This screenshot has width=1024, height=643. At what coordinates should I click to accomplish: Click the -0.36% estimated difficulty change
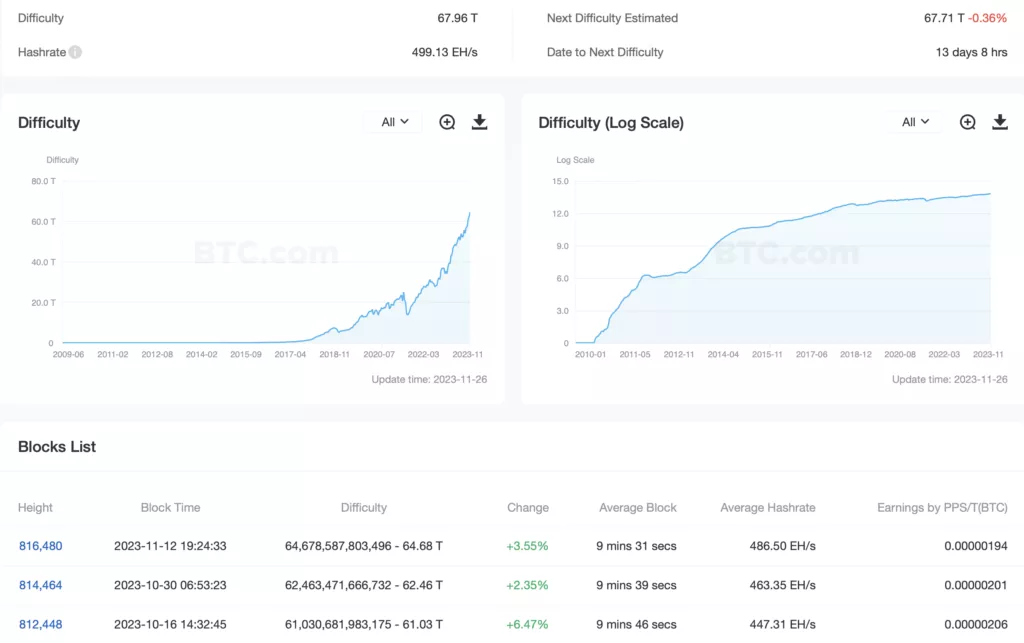(x=987, y=18)
